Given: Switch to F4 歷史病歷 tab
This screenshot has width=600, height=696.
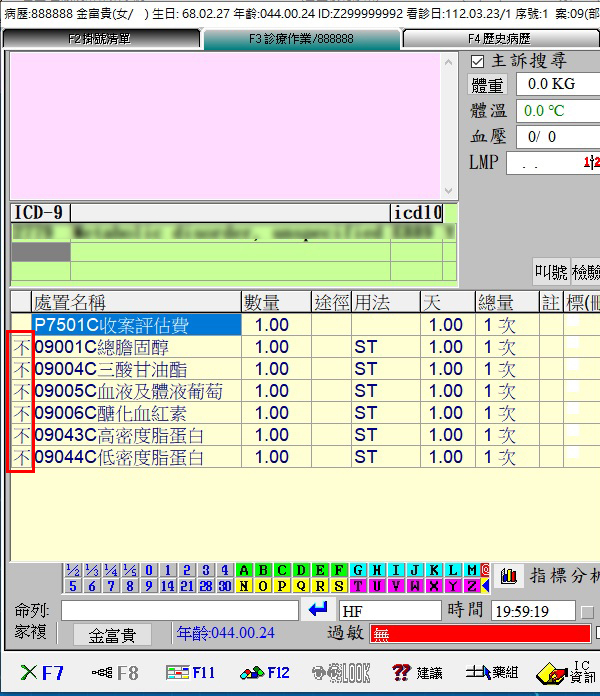Looking at the screenshot, I should tap(500, 39).
